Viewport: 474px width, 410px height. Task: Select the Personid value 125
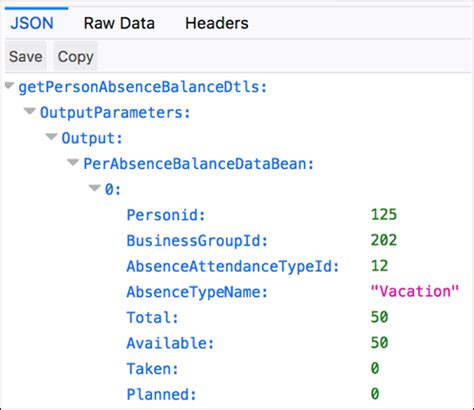384,214
